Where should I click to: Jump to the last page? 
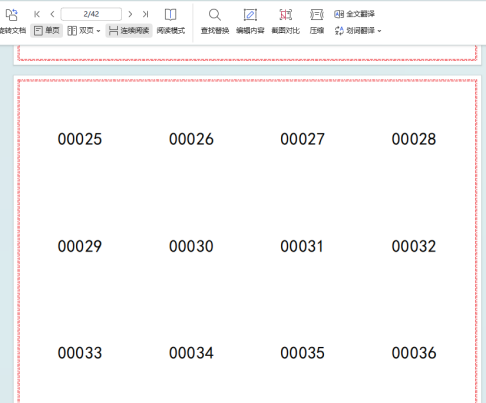click(x=145, y=14)
